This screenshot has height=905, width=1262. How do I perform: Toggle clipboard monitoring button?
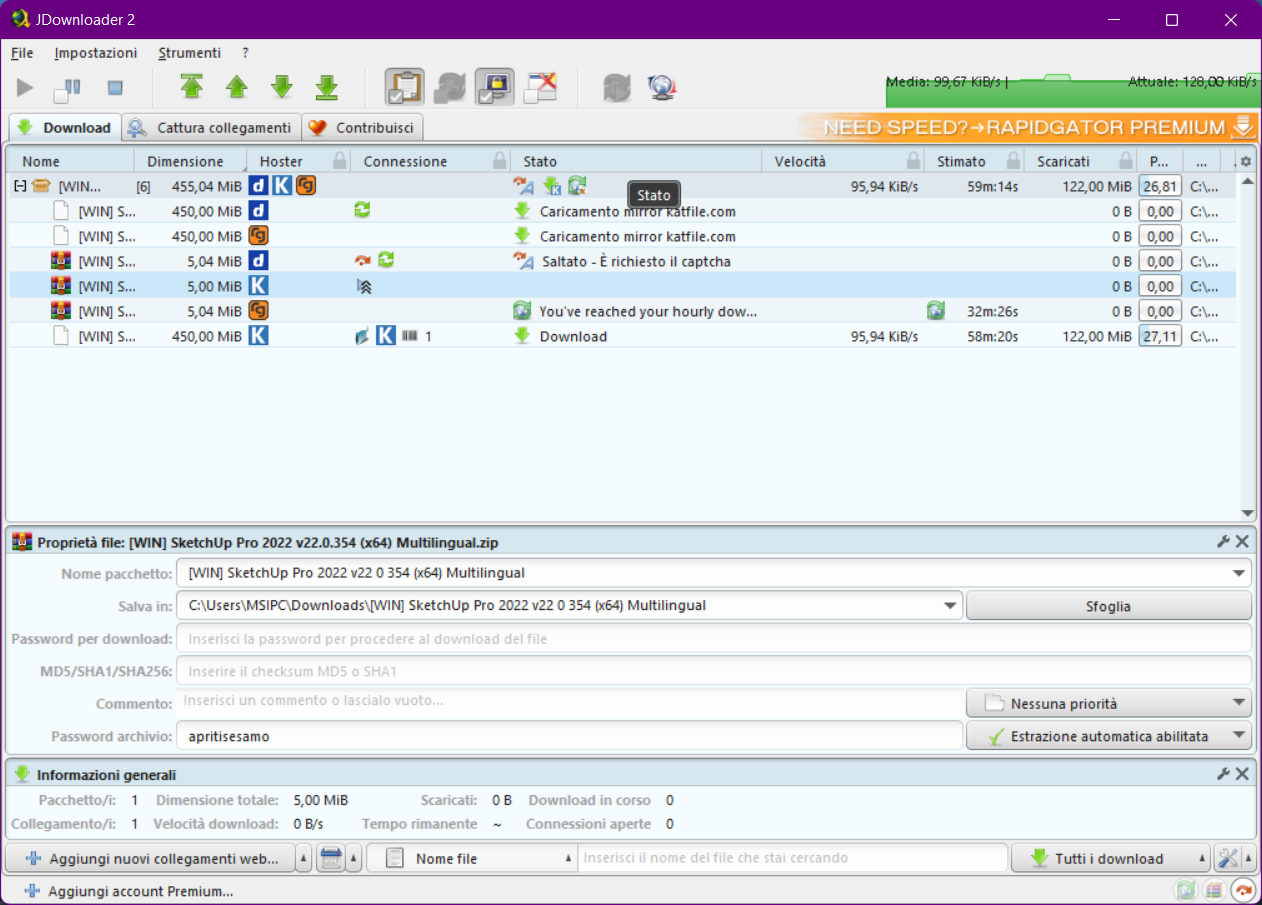[x=404, y=88]
